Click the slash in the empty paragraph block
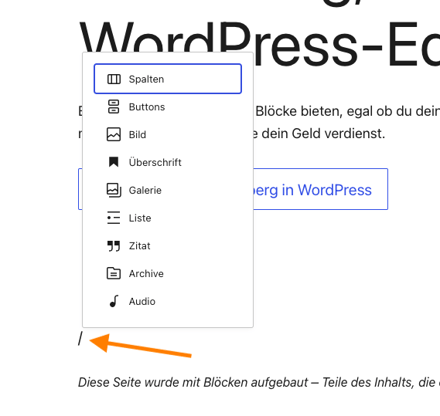The width and height of the screenshot is (440, 416). click(x=80, y=339)
